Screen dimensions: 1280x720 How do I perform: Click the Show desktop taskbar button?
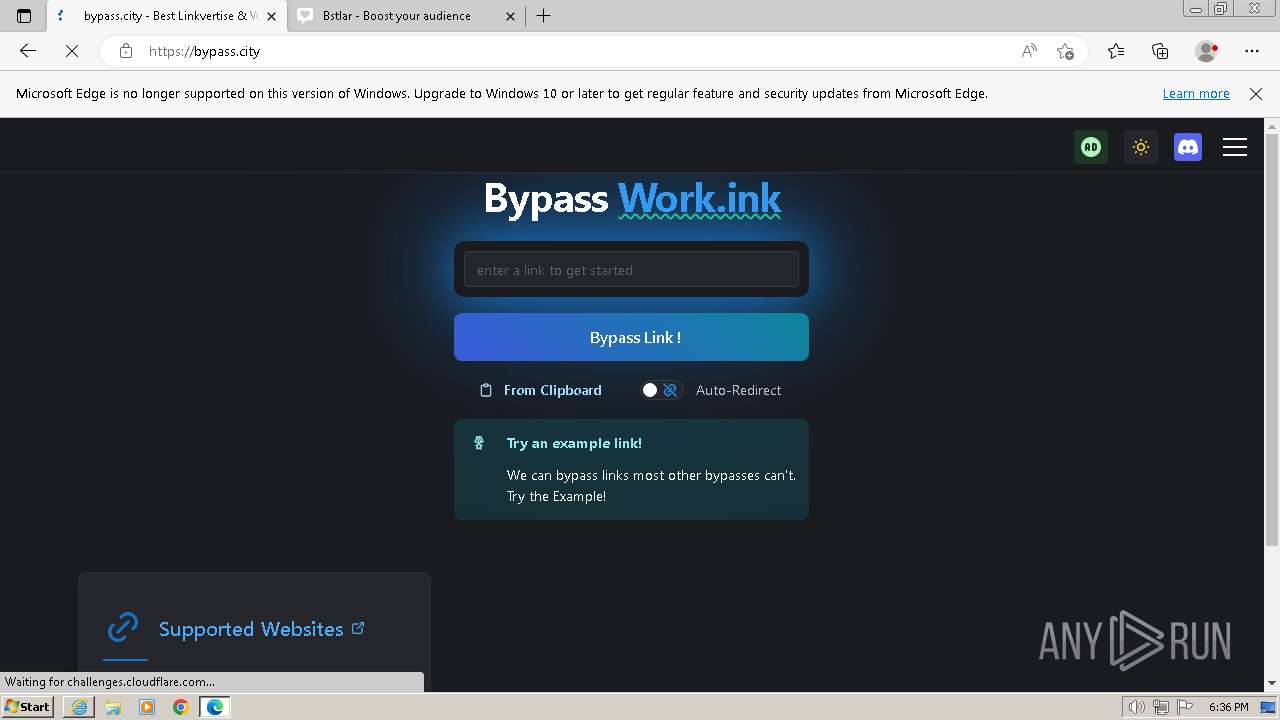pos(1268,707)
